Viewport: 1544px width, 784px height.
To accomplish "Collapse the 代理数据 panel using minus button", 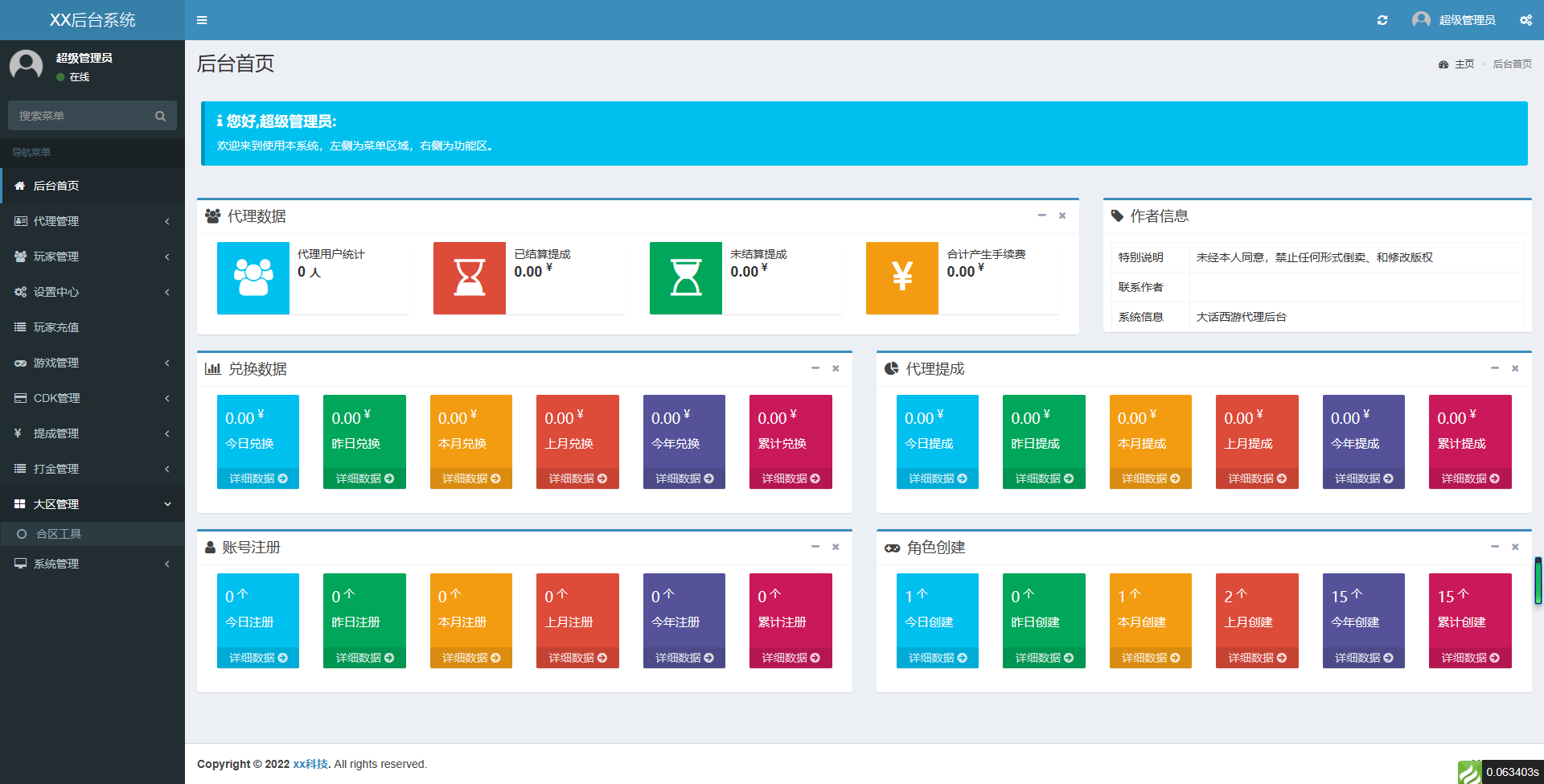I will point(1041,215).
